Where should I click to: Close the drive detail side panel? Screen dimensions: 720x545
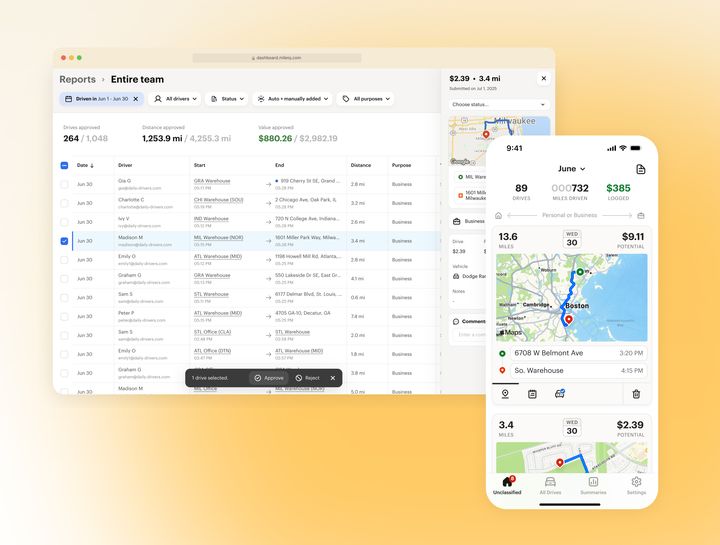(x=544, y=78)
